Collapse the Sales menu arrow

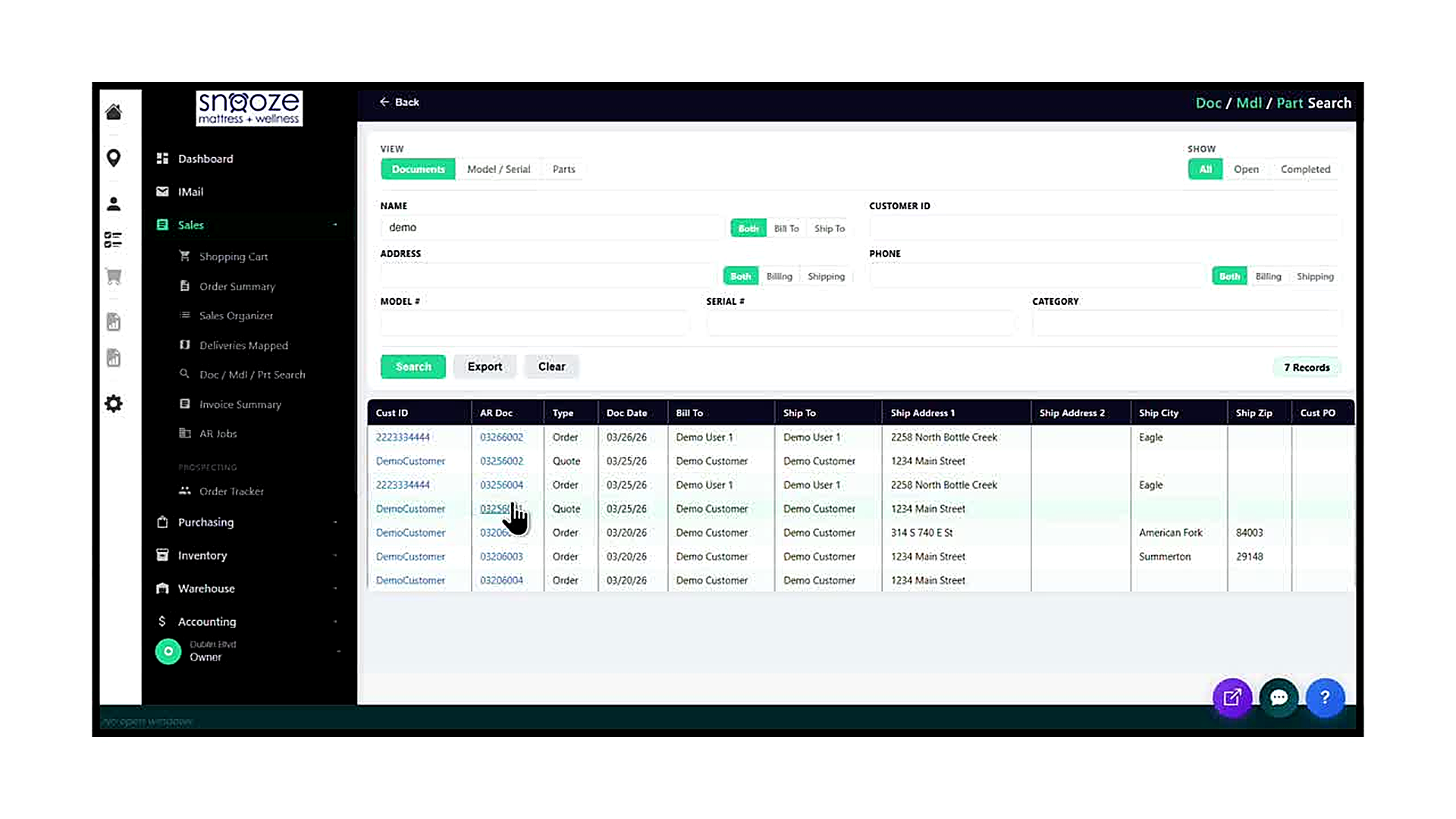click(x=335, y=224)
